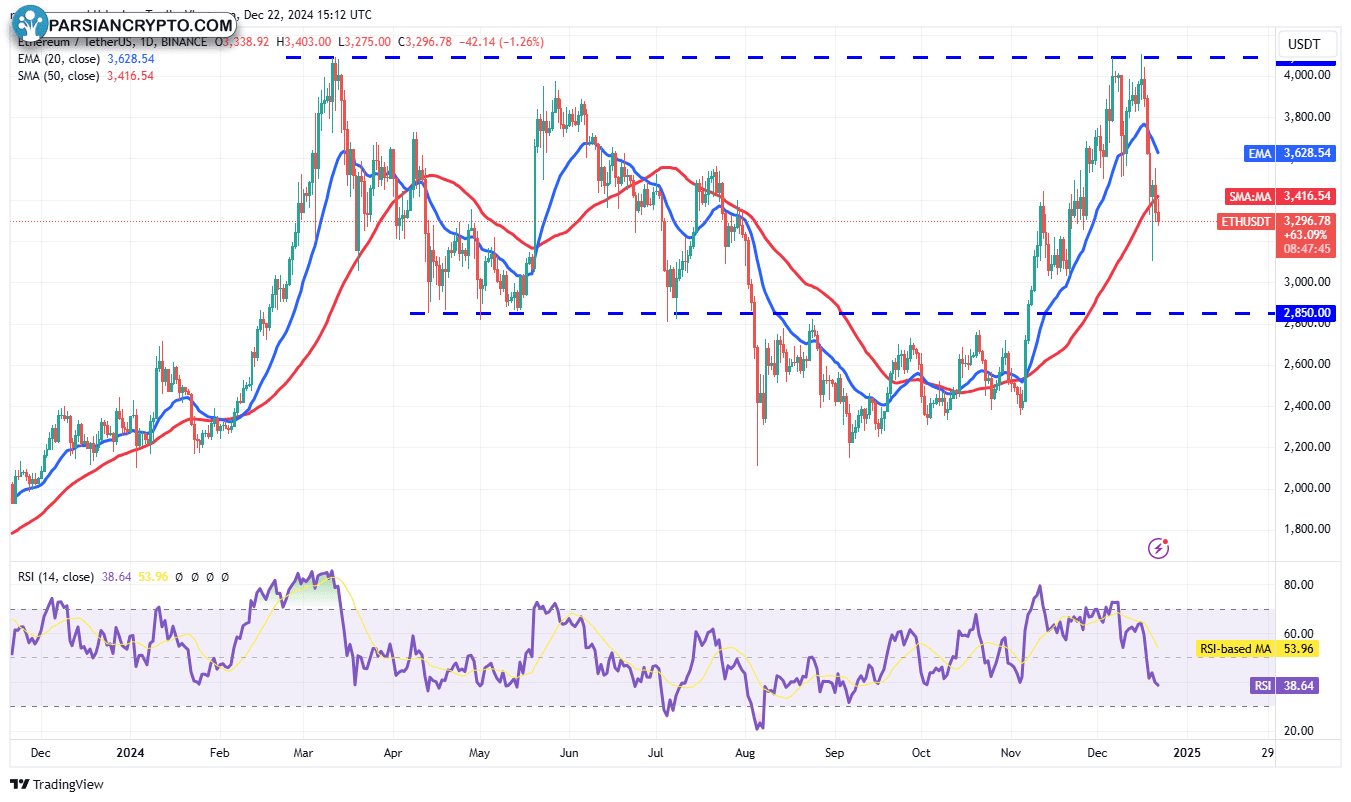Click the 4,000.00 price axis label
The height and width of the screenshot is (802, 1351).
(x=1308, y=75)
